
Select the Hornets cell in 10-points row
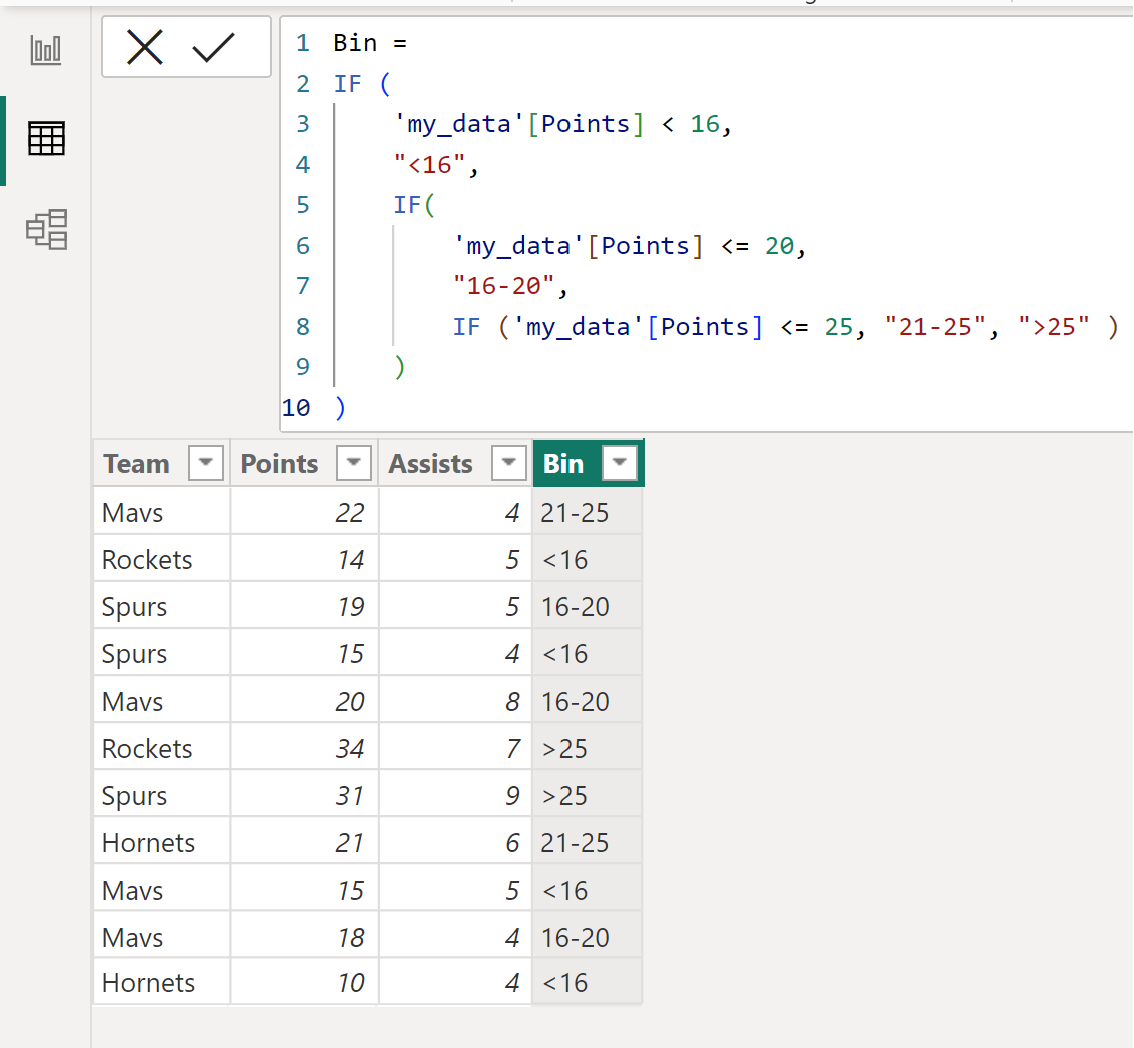pos(161,982)
